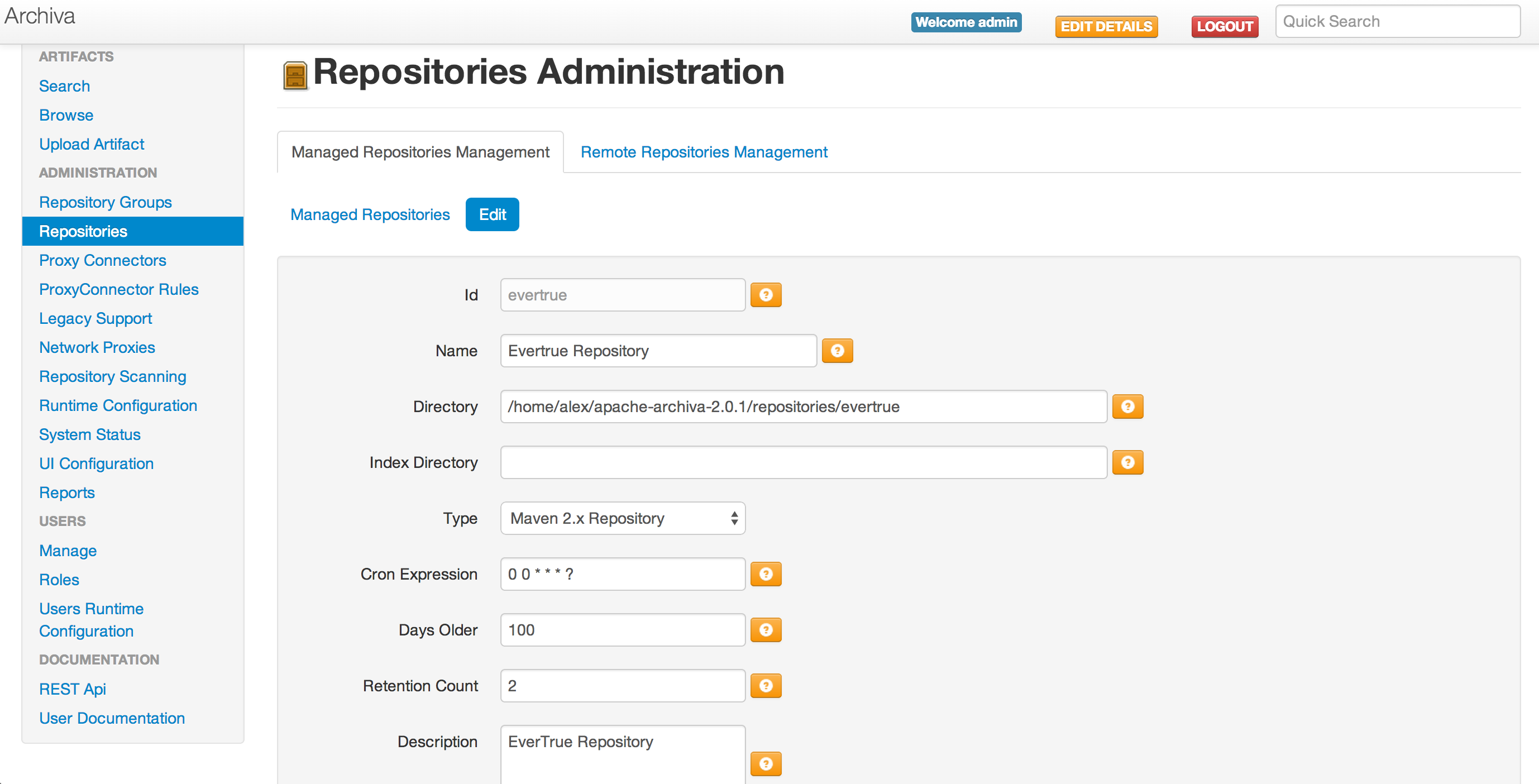The height and width of the screenshot is (784, 1539).
Task: Click the Days Older input with 100
Action: tap(623, 630)
